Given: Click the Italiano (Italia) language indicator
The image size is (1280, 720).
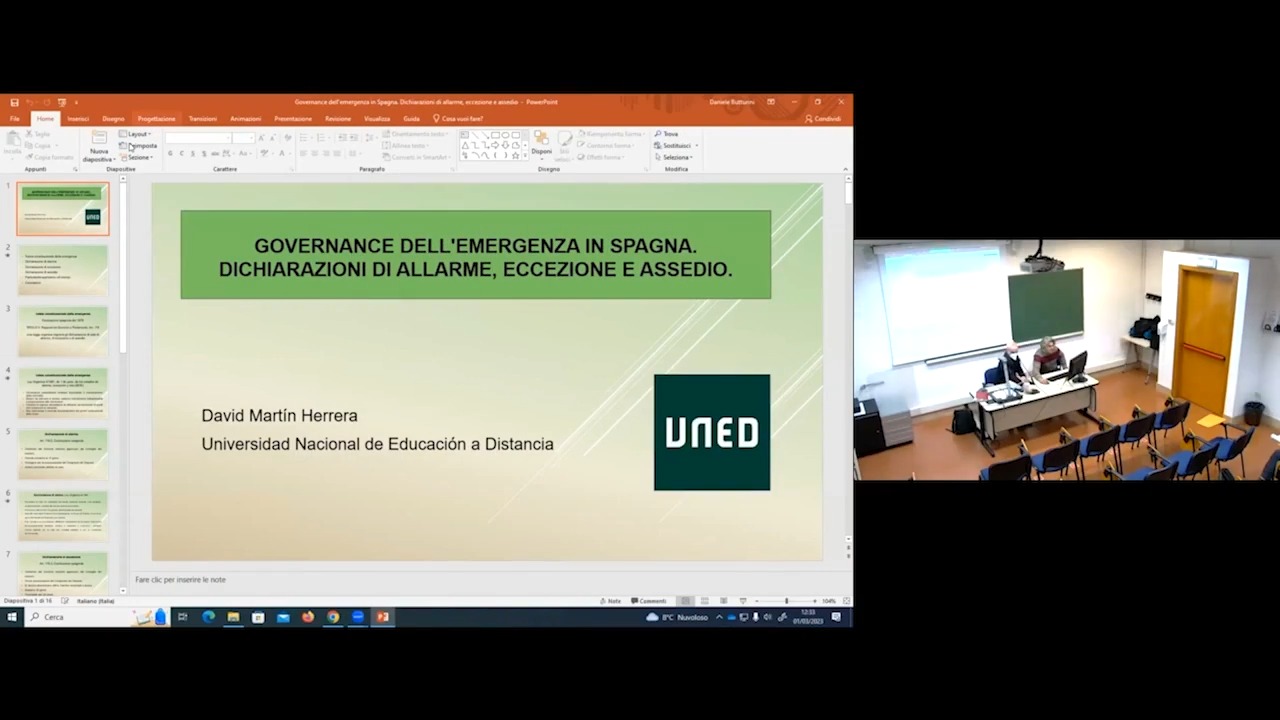Looking at the screenshot, I should pos(96,601).
